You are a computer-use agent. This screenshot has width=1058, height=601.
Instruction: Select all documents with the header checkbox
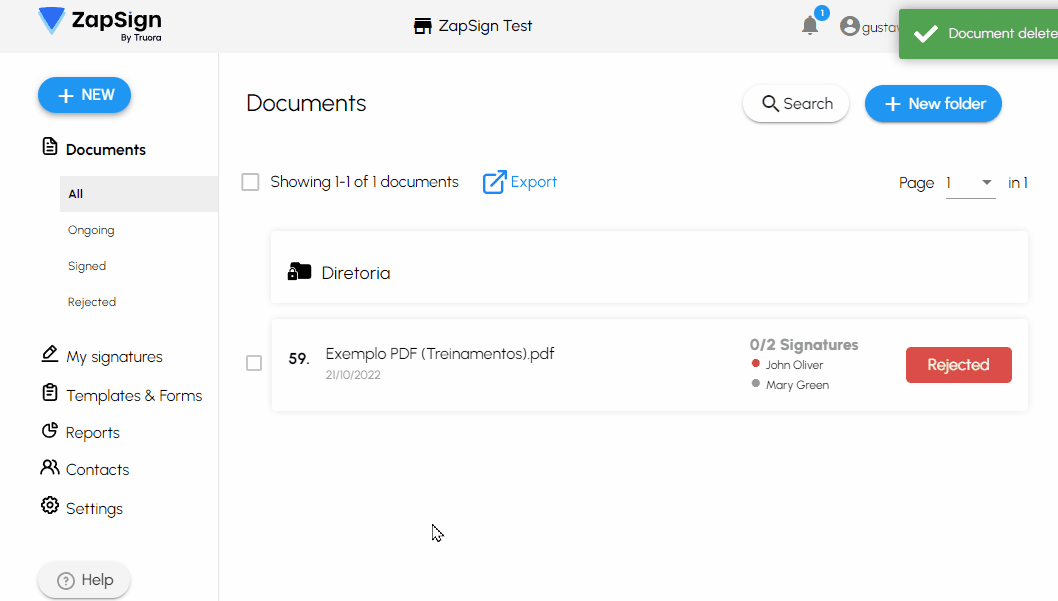[250, 182]
